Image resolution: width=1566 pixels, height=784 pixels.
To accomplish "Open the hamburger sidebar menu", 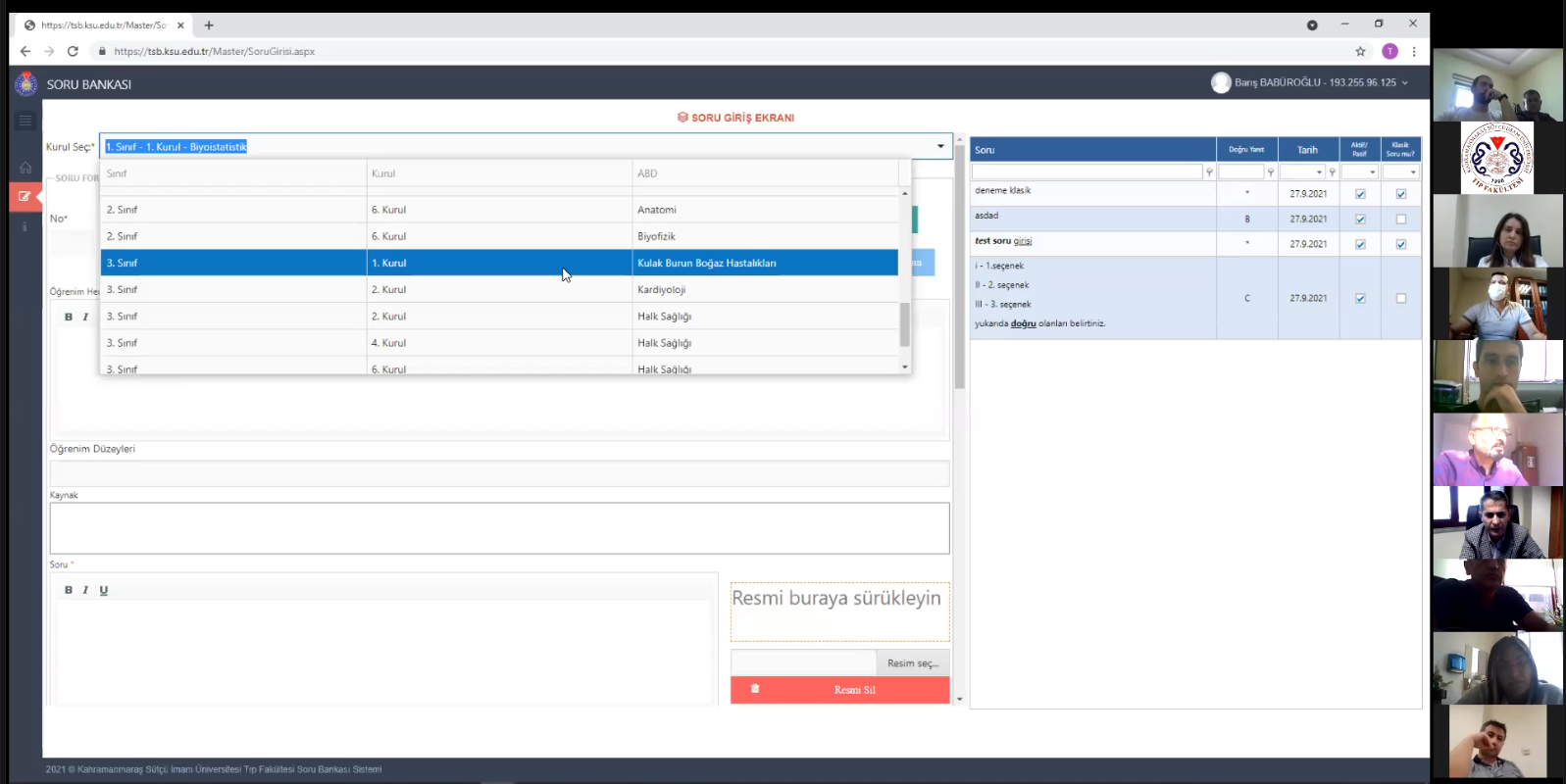I will [x=25, y=121].
